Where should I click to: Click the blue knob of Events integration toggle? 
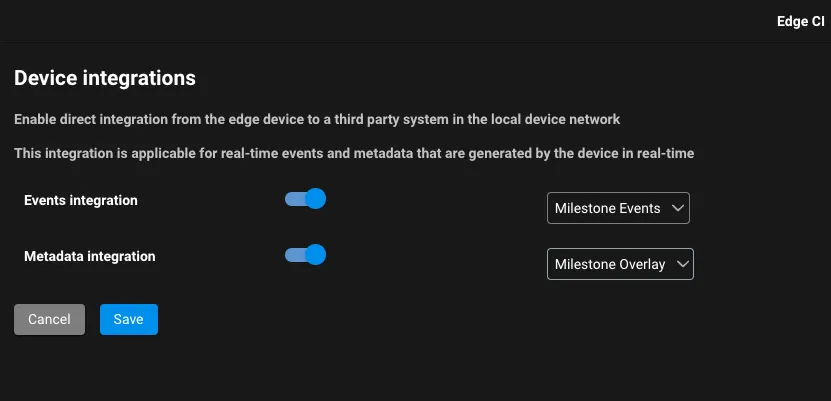click(315, 199)
